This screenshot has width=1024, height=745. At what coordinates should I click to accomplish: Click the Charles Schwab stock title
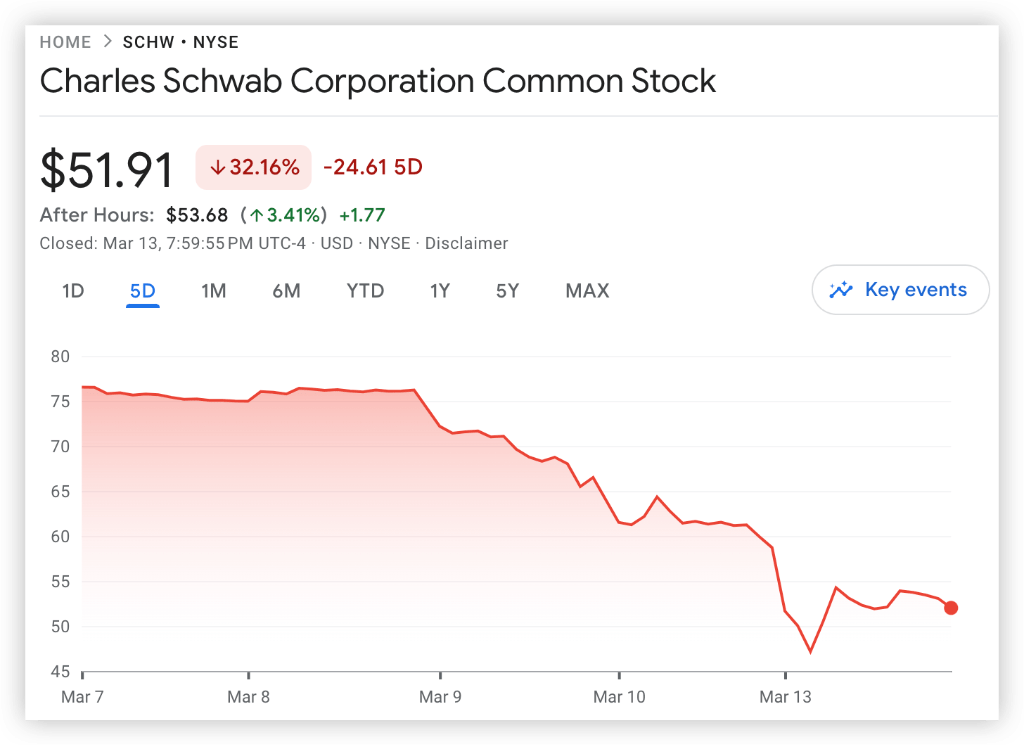click(377, 81)
